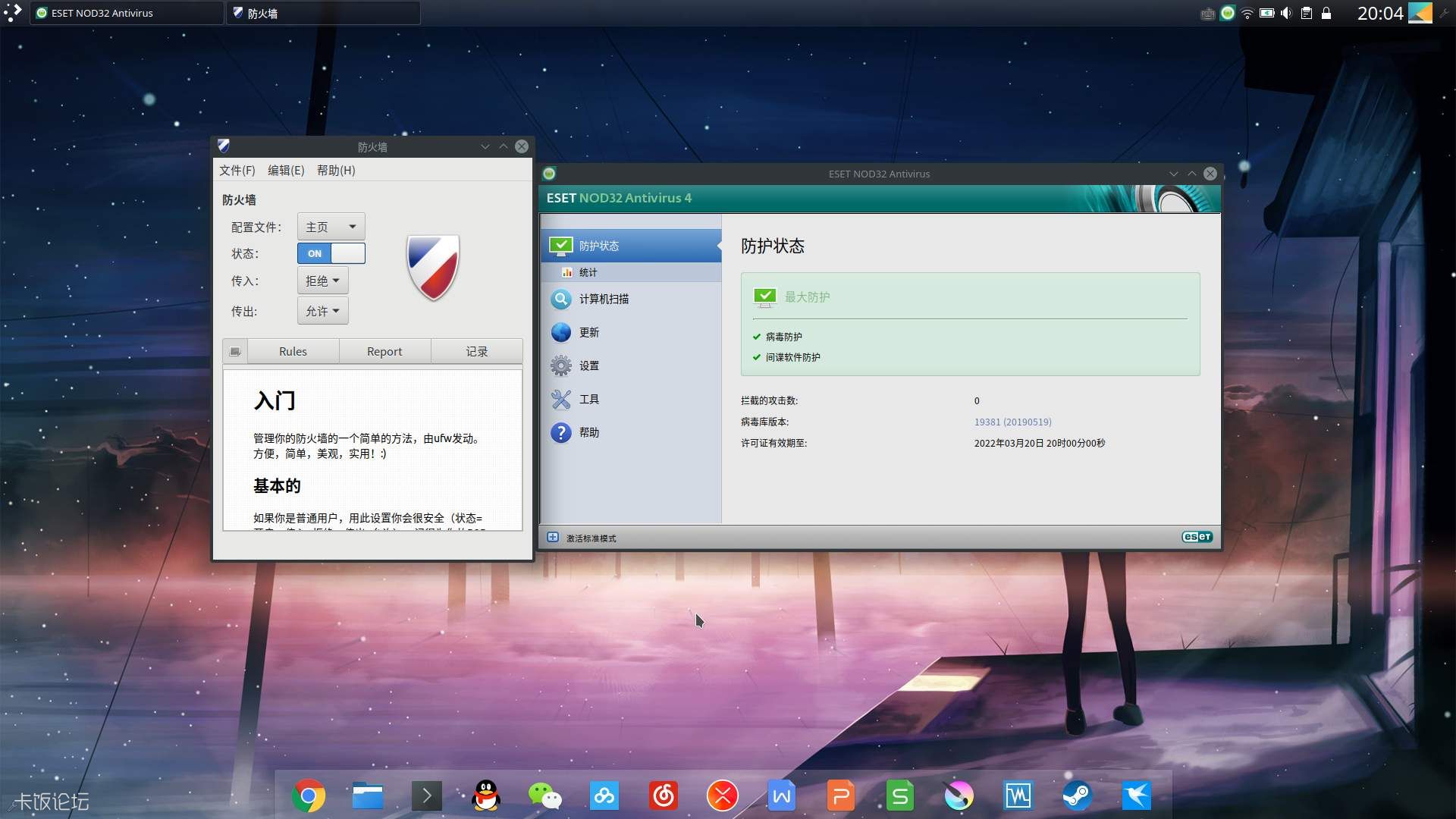This screenshot has height=819, width=1456.
Task: Click the 最大防护 status header
Action: 807,297
